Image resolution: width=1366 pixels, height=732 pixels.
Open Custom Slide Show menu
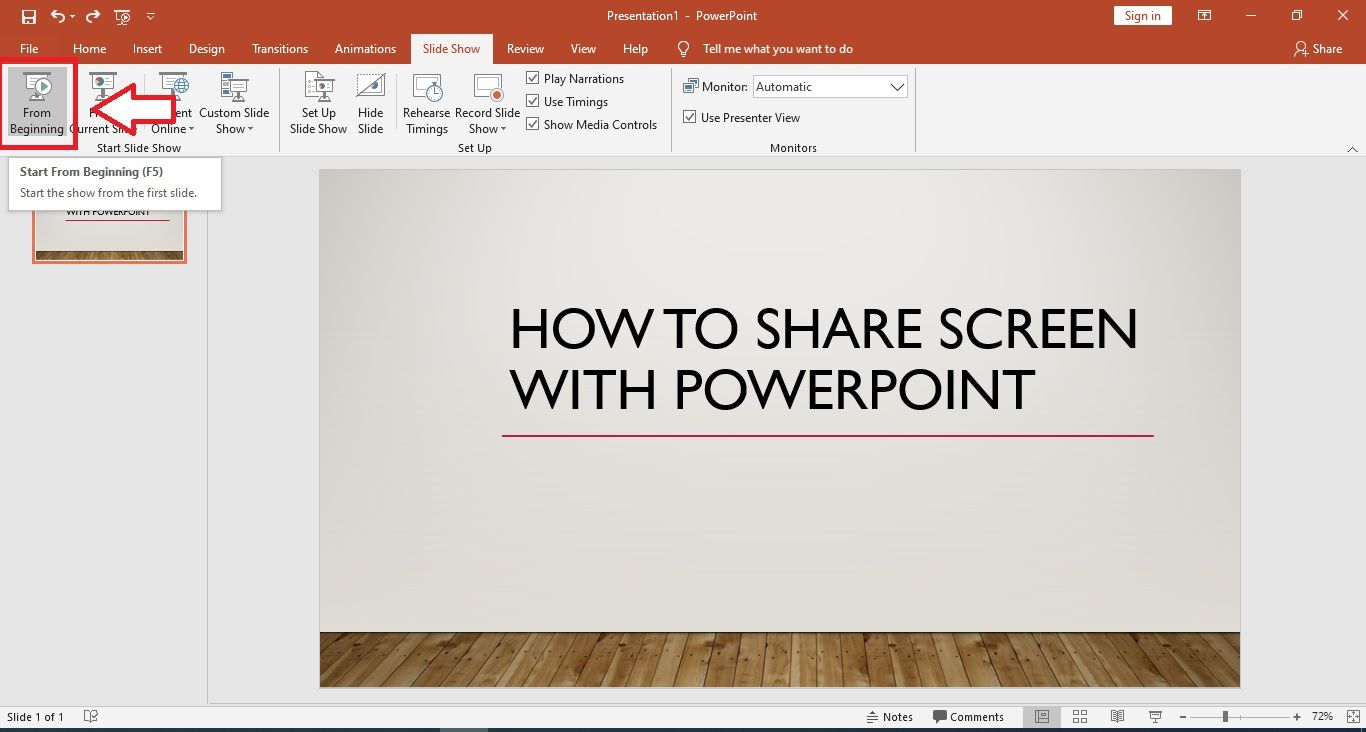click(x=234, y=102)
